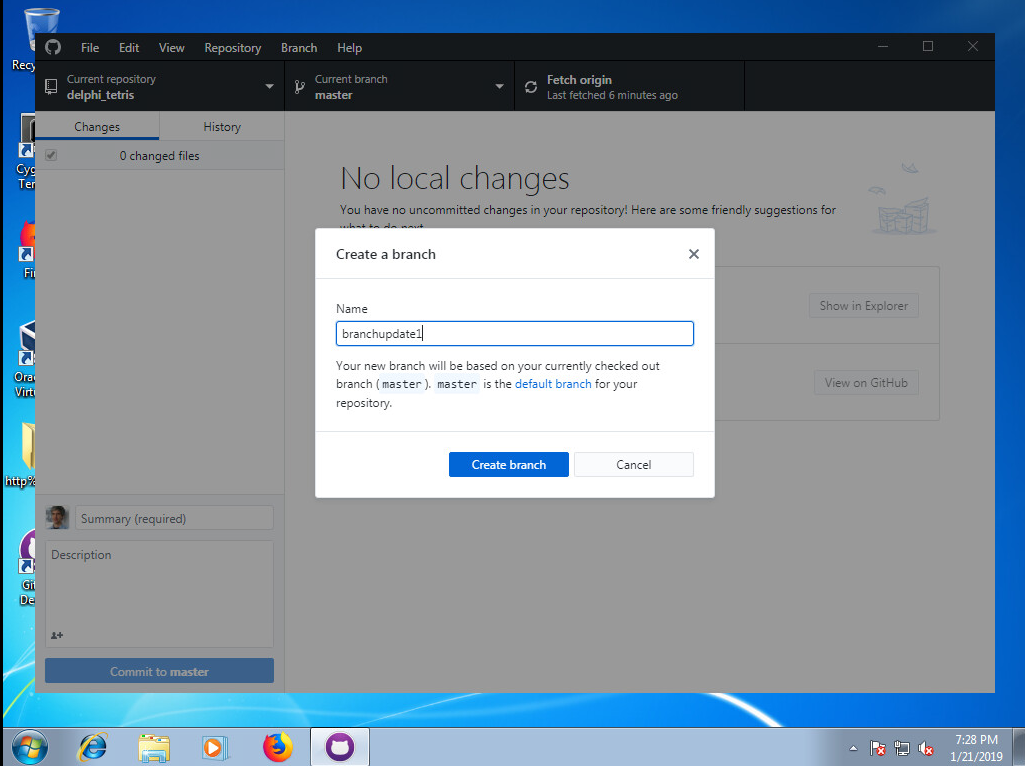The width and height of the screenshot is (1025, 766).
Task: Launch Windows Media Player from taskbar
Action: [213, 746]
